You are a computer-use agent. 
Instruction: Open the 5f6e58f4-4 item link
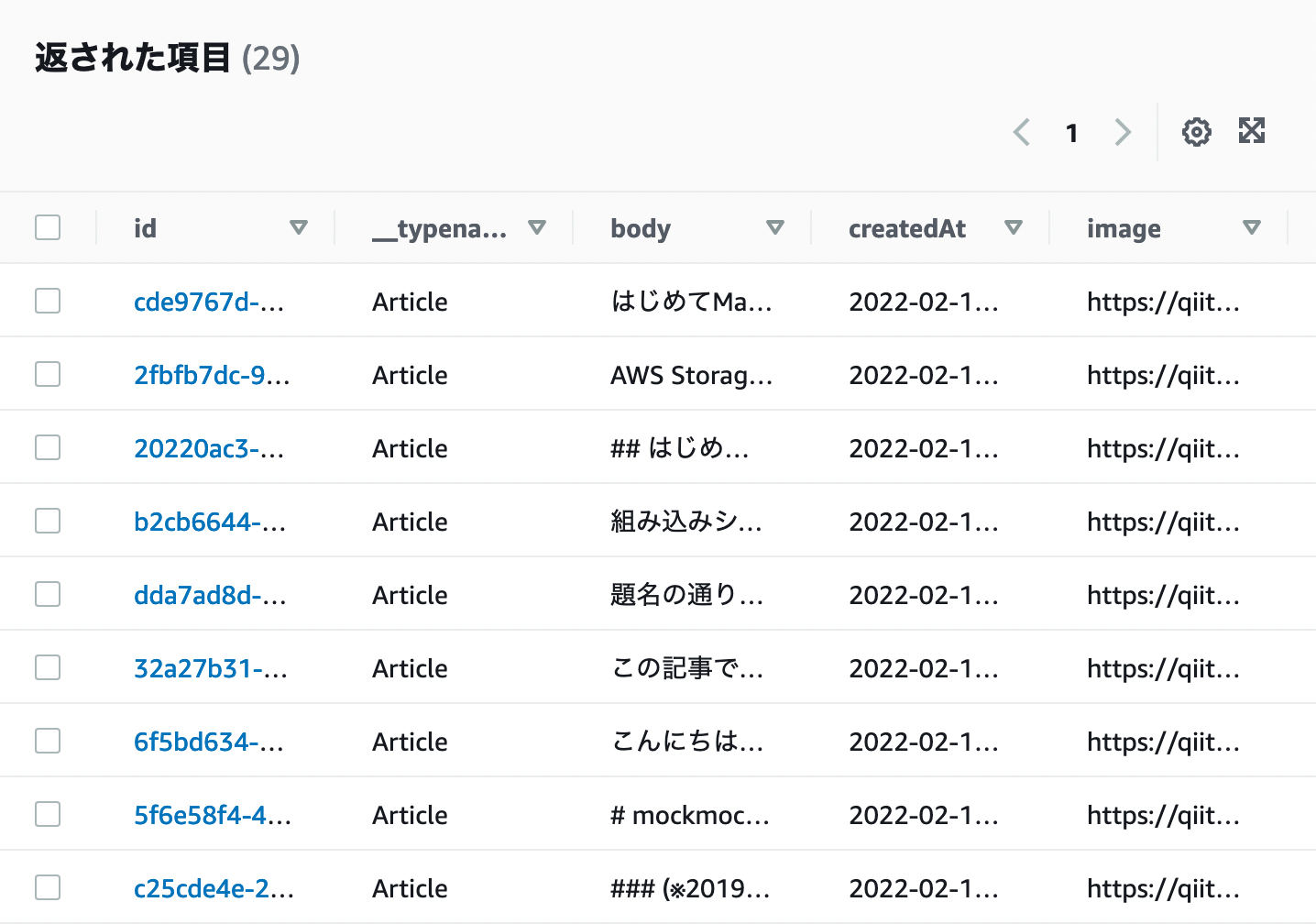coord(212,815)
